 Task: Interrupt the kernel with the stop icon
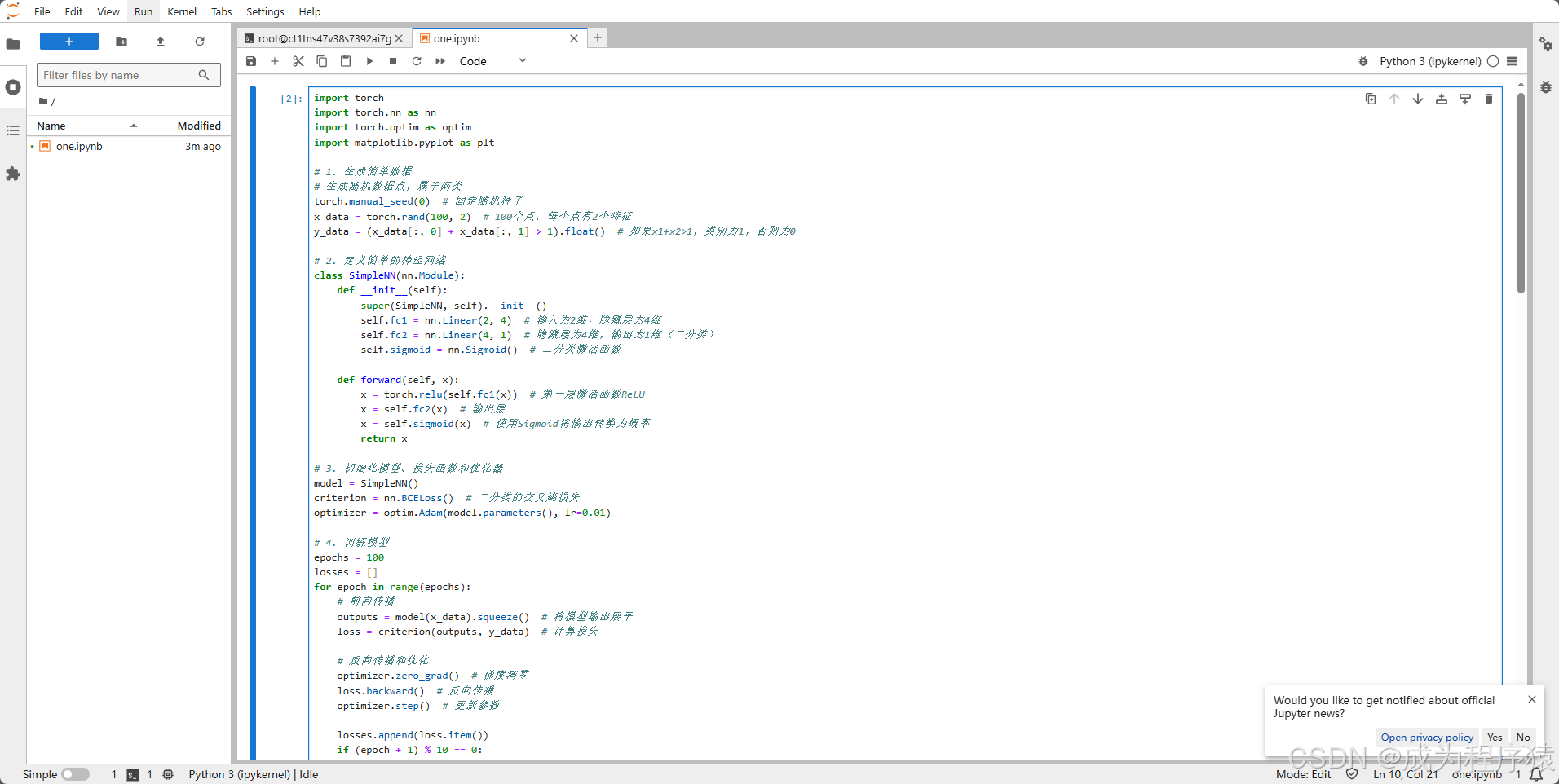(x=393, y=61)
